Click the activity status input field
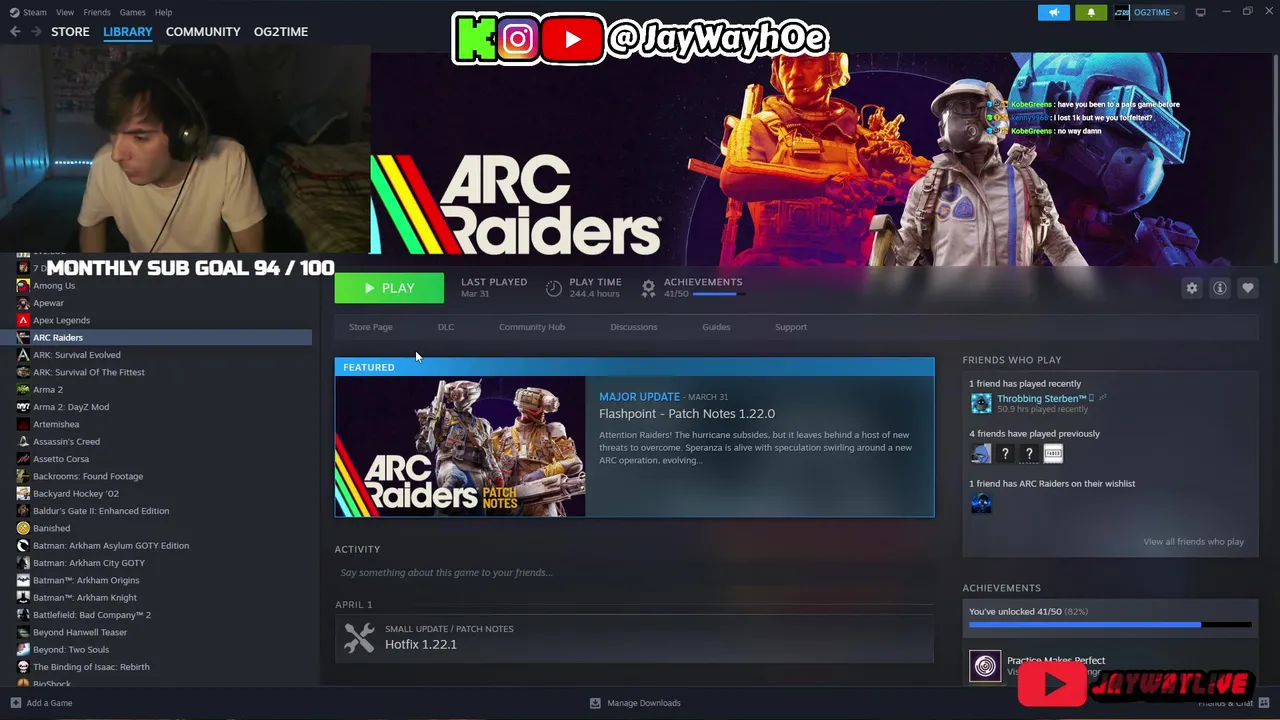The height and width of the screenshot is (720, 1280). [x=634, y=573]
